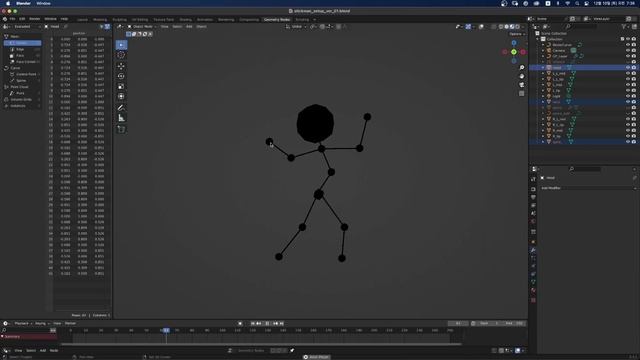Select the Transform tool
The height and width of the screenshot is (360, 640).
121,96
